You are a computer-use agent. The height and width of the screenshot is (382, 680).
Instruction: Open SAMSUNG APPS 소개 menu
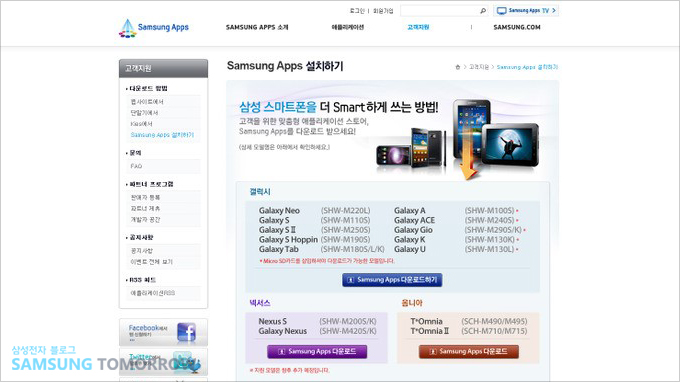point(257,27)
